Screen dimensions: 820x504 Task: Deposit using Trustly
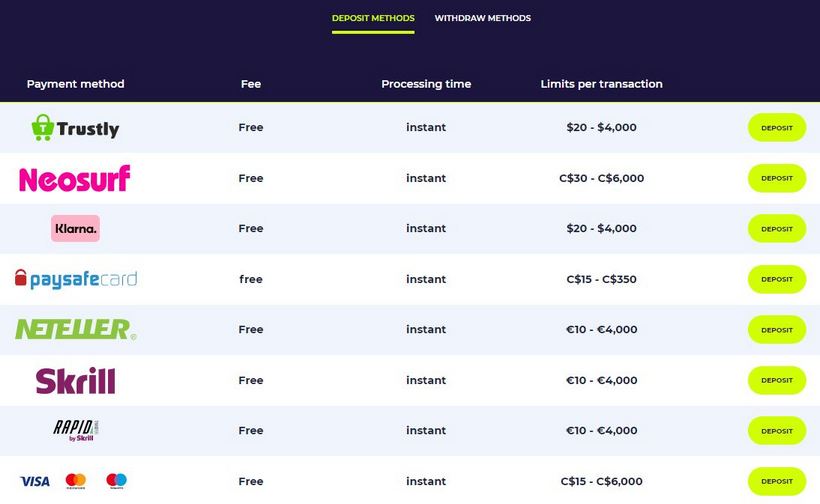777,128
